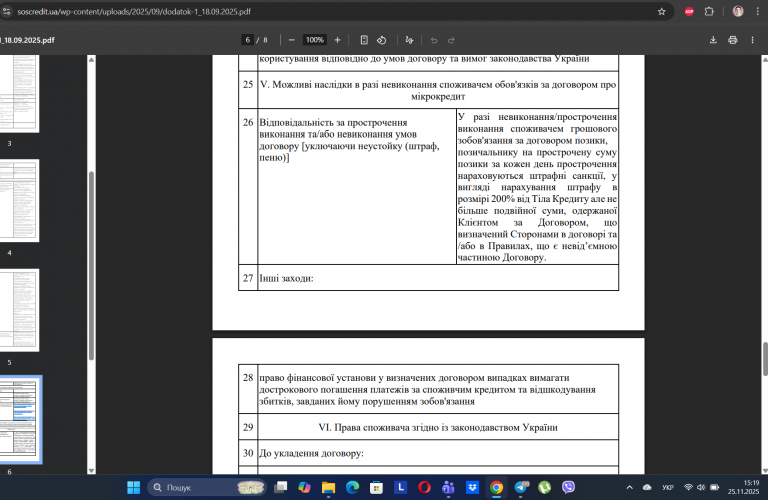Screen dimensions: 768x500
Task: Click thumbnail sidebar scroll down arrow
Action: [x=91, y=471]
